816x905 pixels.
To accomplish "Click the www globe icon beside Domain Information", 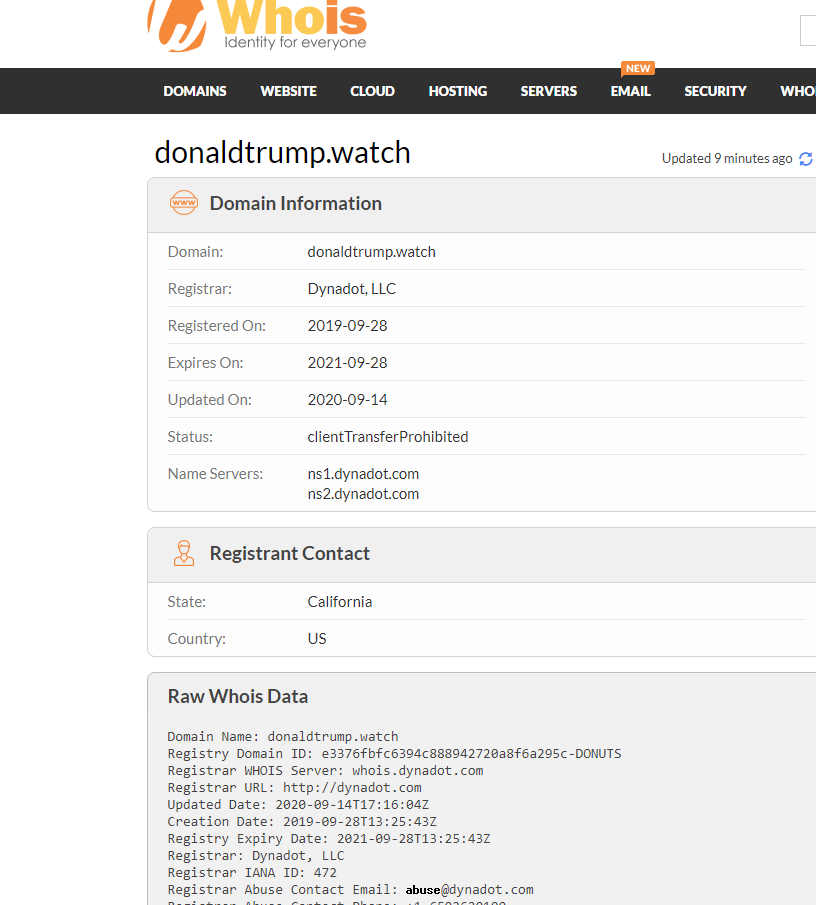I will click(x=184, y=203).
